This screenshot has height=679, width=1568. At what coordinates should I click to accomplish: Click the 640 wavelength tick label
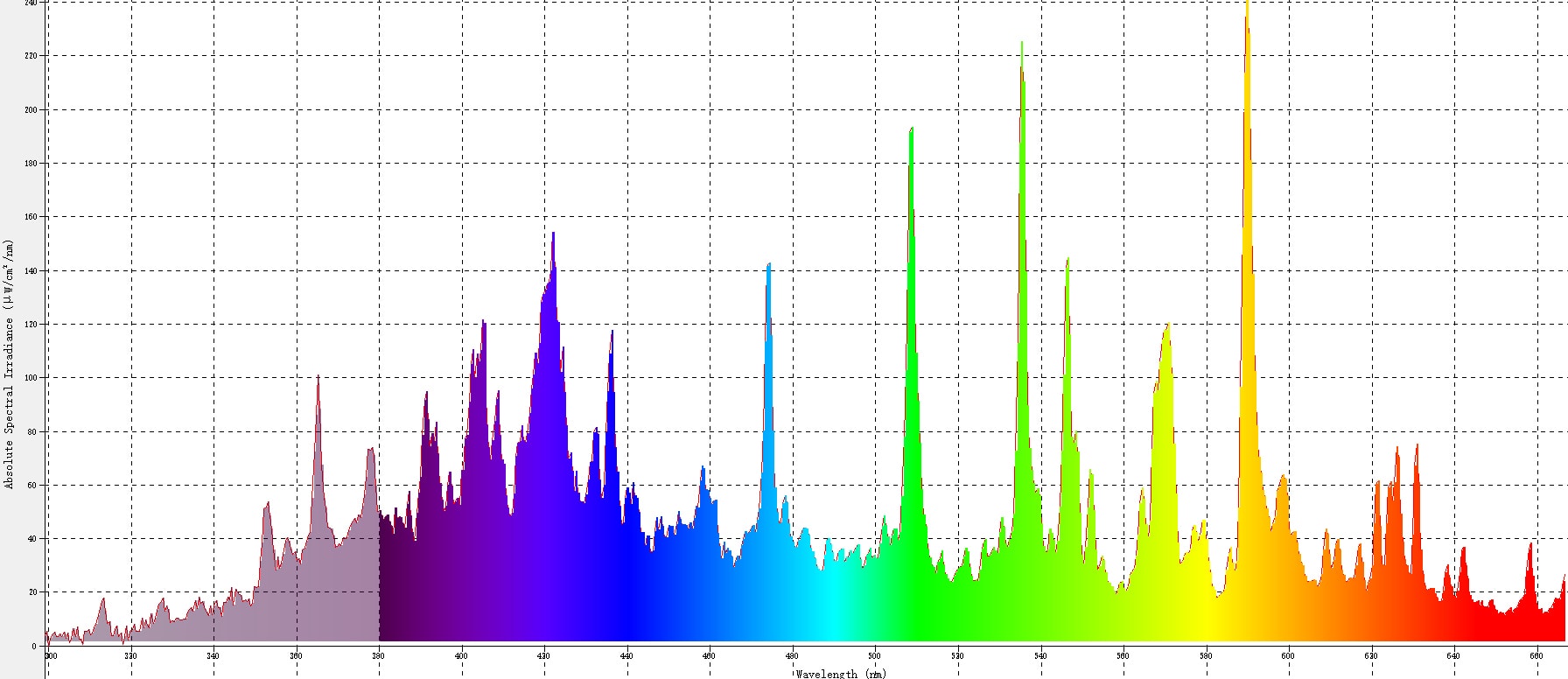(1453, 655)
